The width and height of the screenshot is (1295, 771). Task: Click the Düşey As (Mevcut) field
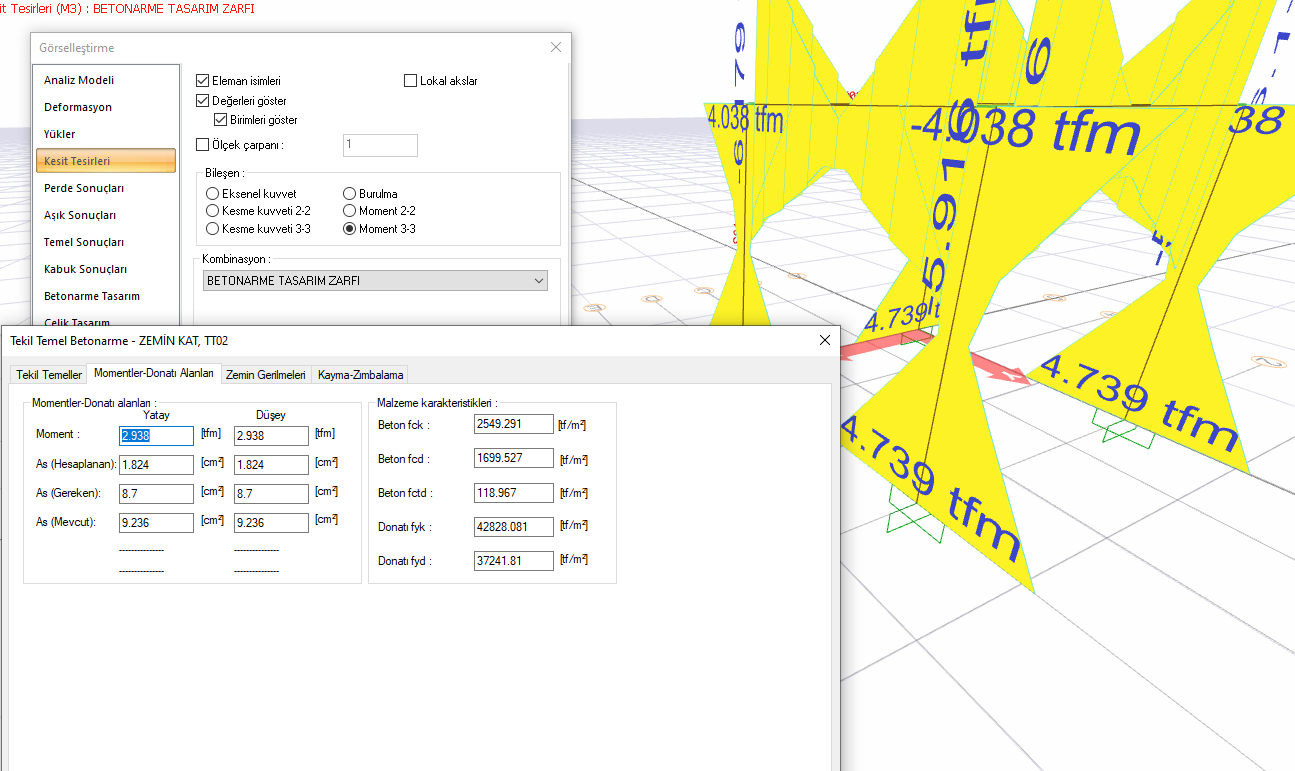coord(271,523)
